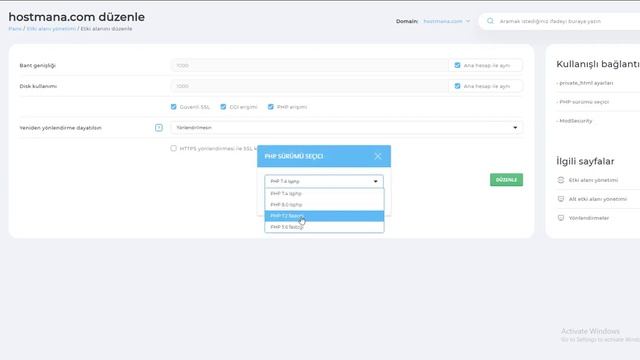Click the 'hostmana.com düzenle' page title

[77, 17]
